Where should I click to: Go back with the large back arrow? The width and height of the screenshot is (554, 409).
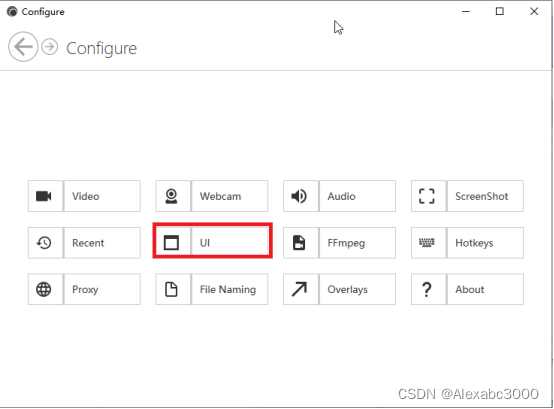[x=23, y=47]
